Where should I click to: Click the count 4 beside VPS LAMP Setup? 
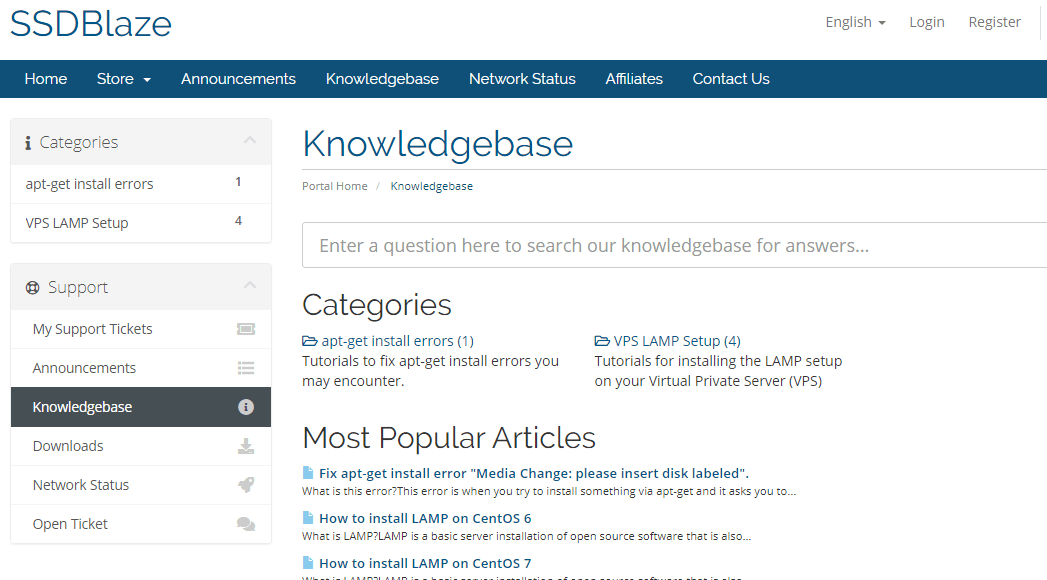[x=238, y=221]
